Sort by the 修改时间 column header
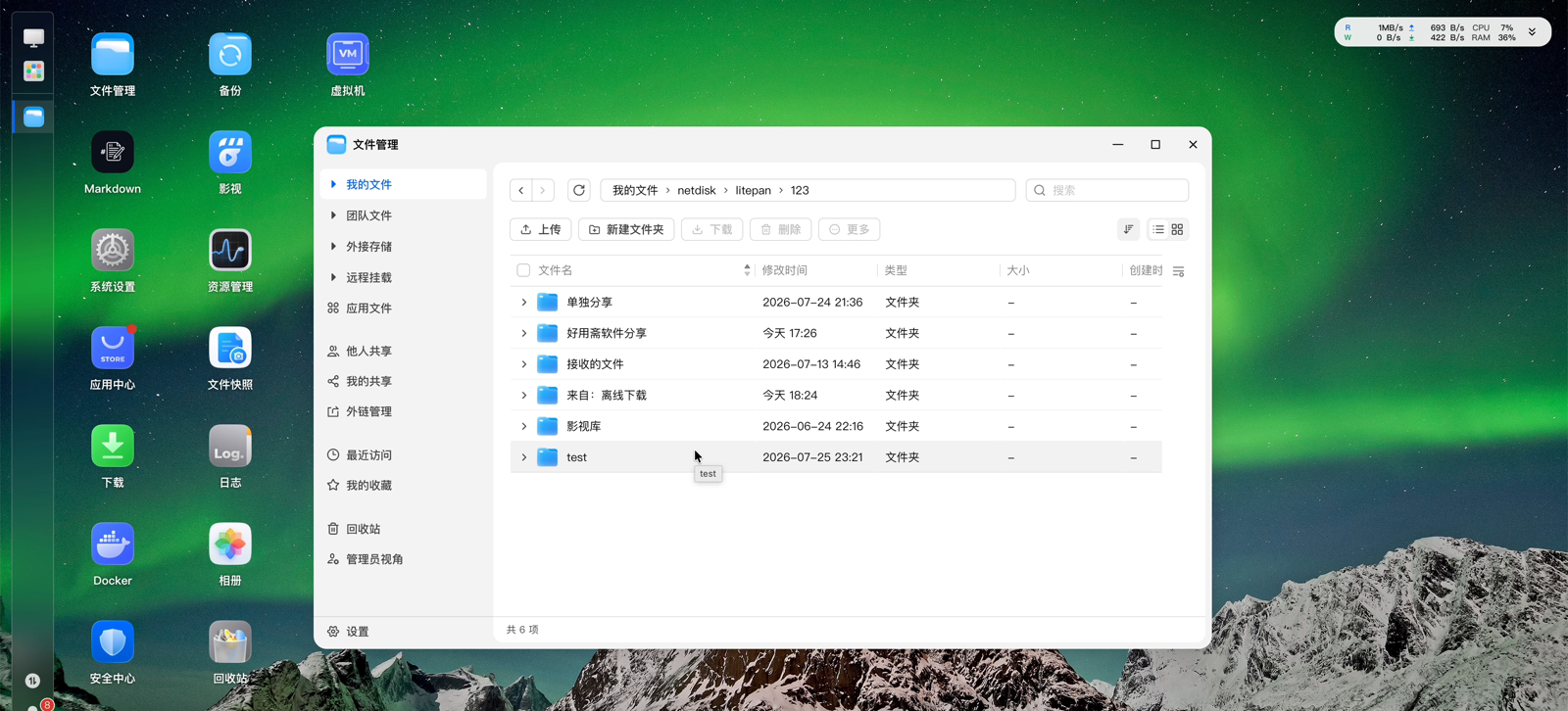 pos(785,270)
